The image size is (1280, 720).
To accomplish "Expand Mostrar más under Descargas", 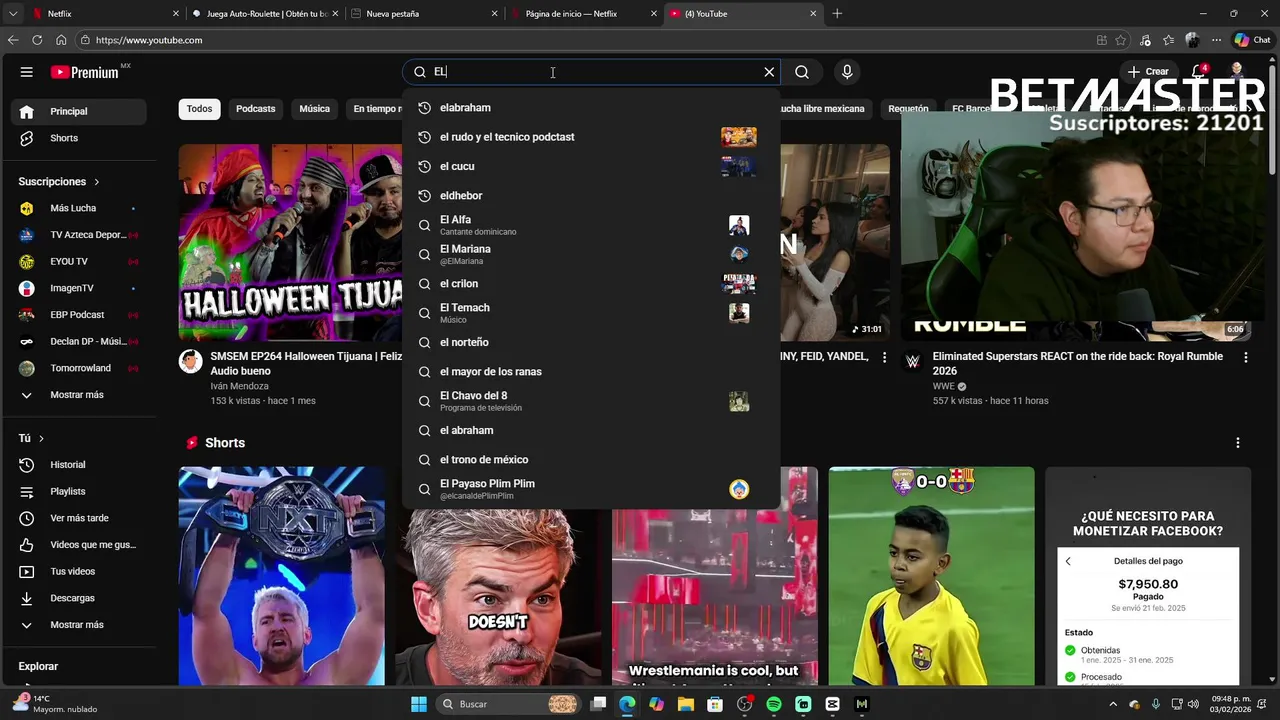I will (x=78, y=625).
